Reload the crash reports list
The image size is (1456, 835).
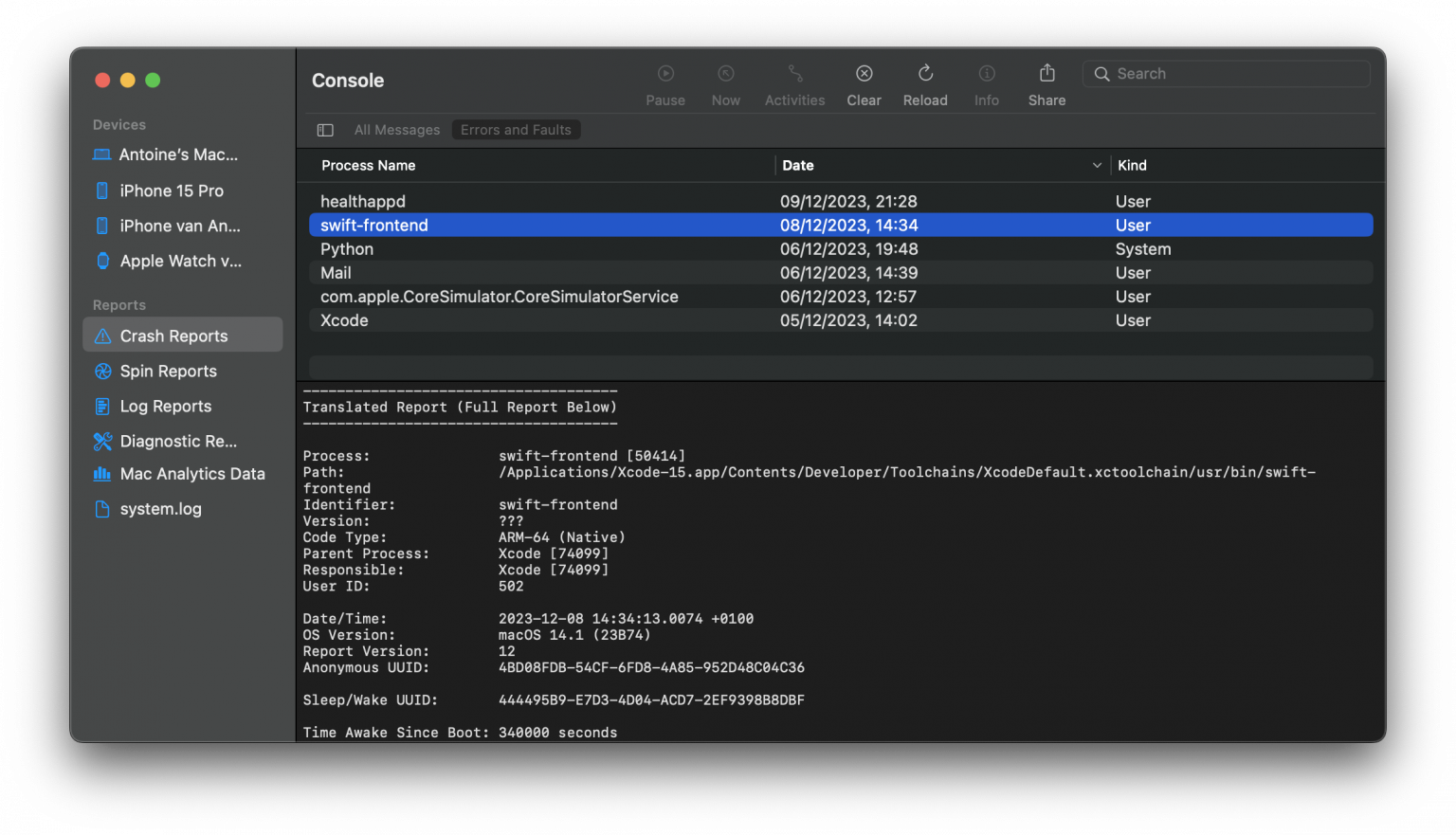924,83
